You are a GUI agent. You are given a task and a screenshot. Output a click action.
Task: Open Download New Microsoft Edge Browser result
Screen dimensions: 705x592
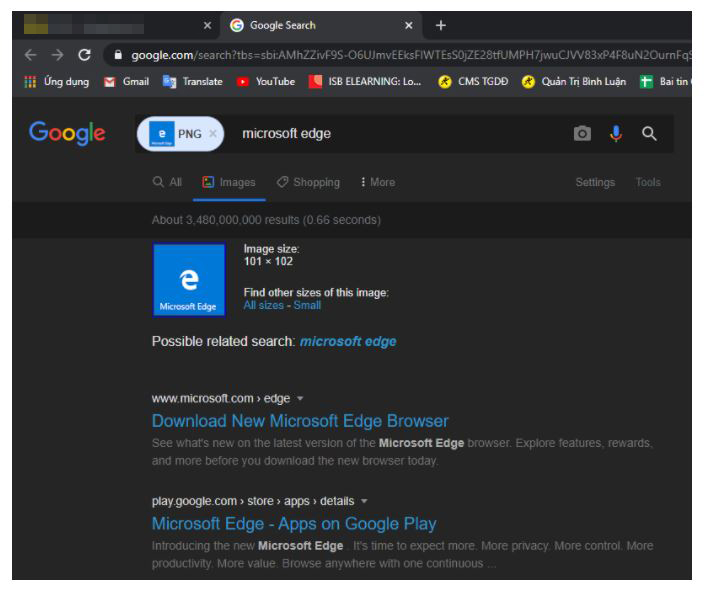coord(300,421)
